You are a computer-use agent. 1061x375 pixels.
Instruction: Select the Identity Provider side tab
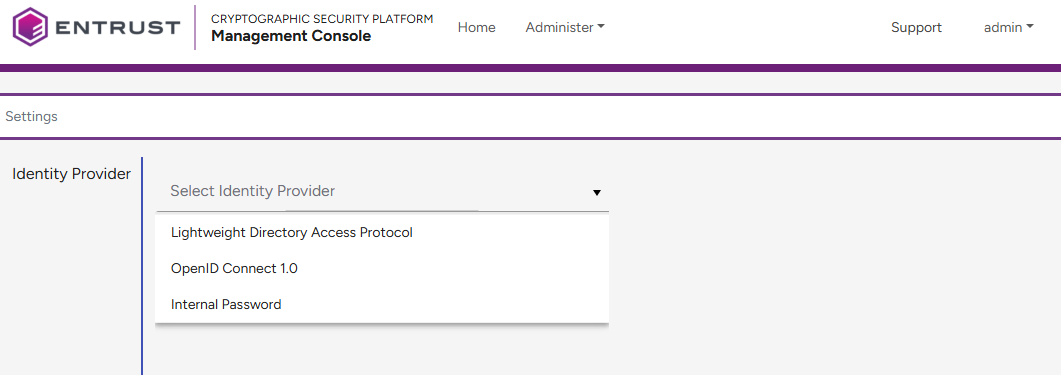pos(71,174)
